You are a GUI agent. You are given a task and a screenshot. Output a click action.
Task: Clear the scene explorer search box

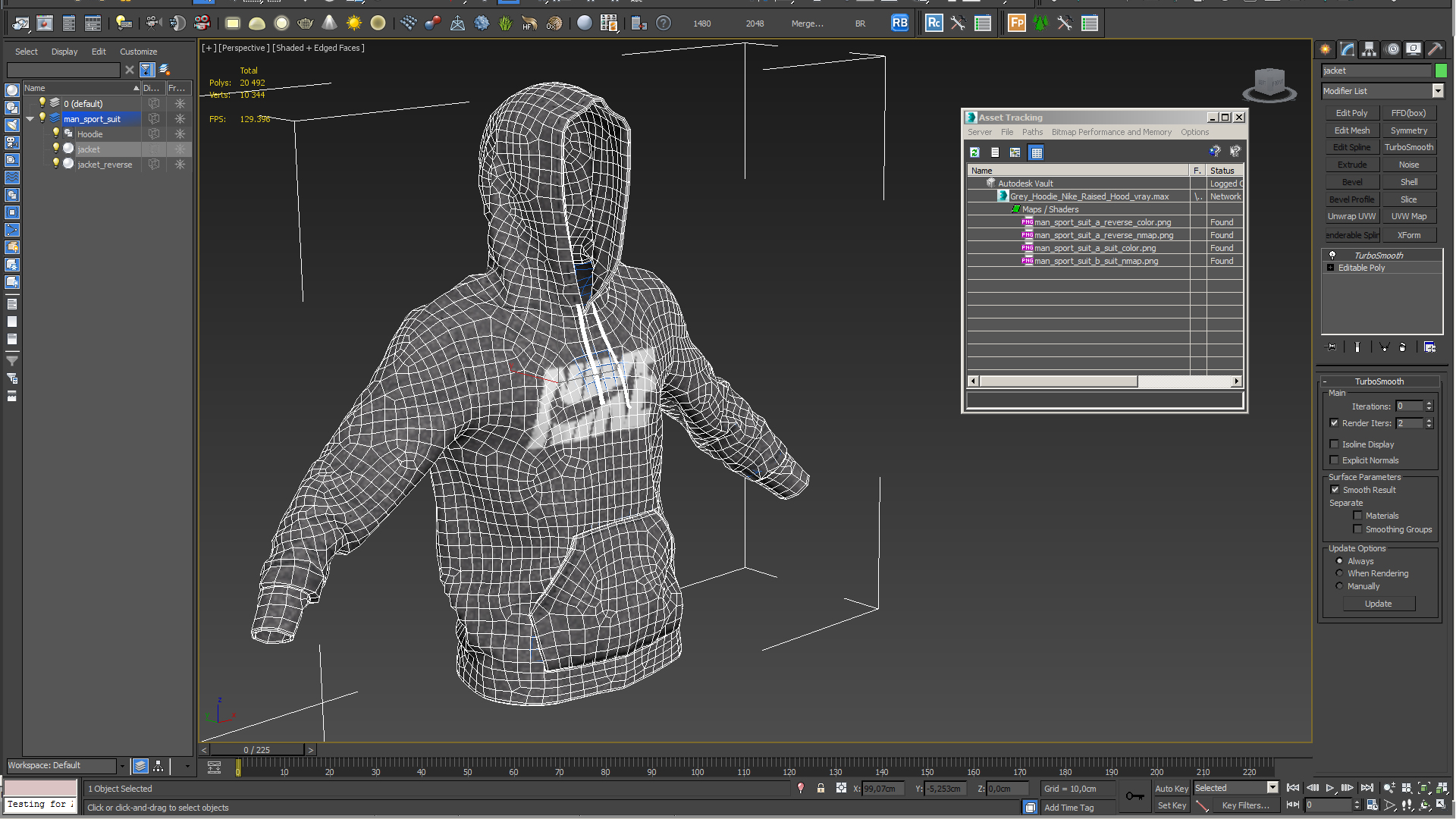[x=130, y=70]
